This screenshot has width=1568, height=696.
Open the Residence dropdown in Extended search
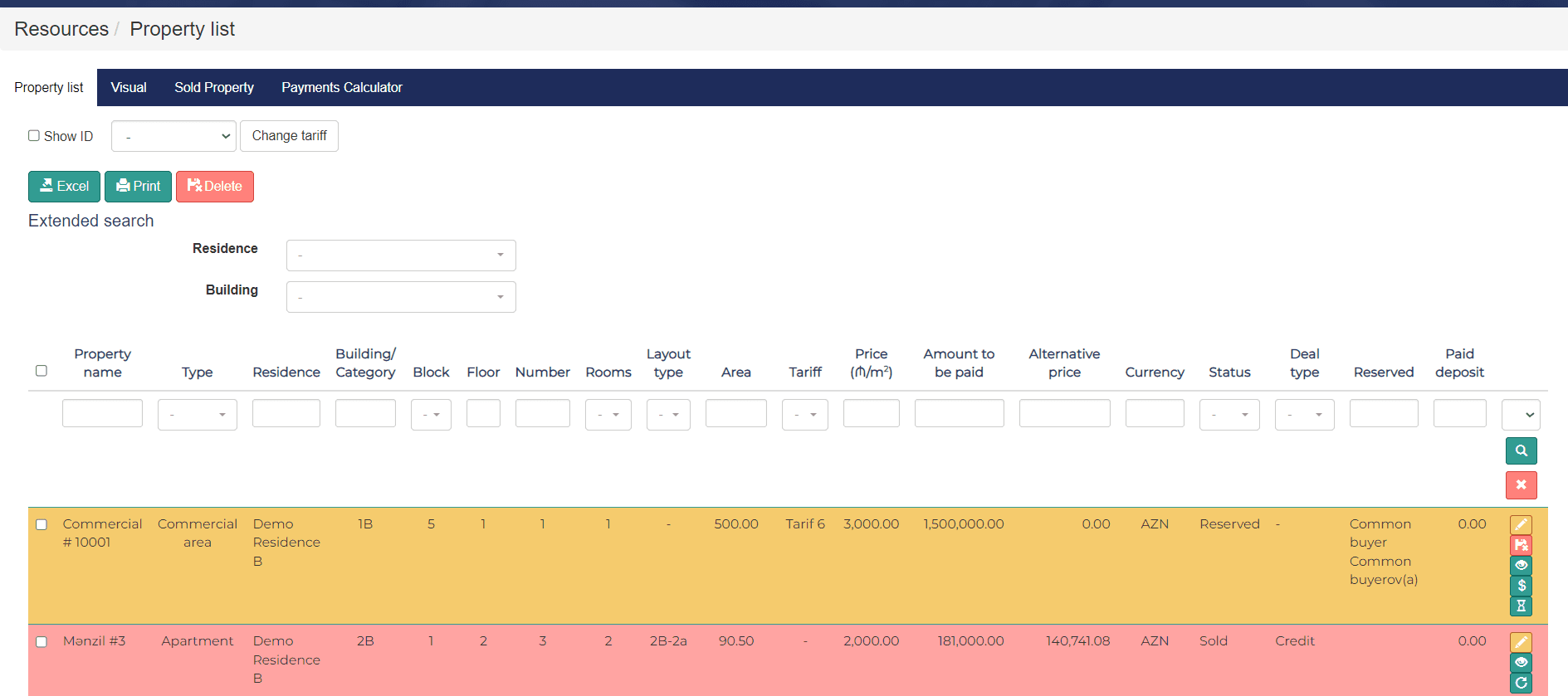401,256
